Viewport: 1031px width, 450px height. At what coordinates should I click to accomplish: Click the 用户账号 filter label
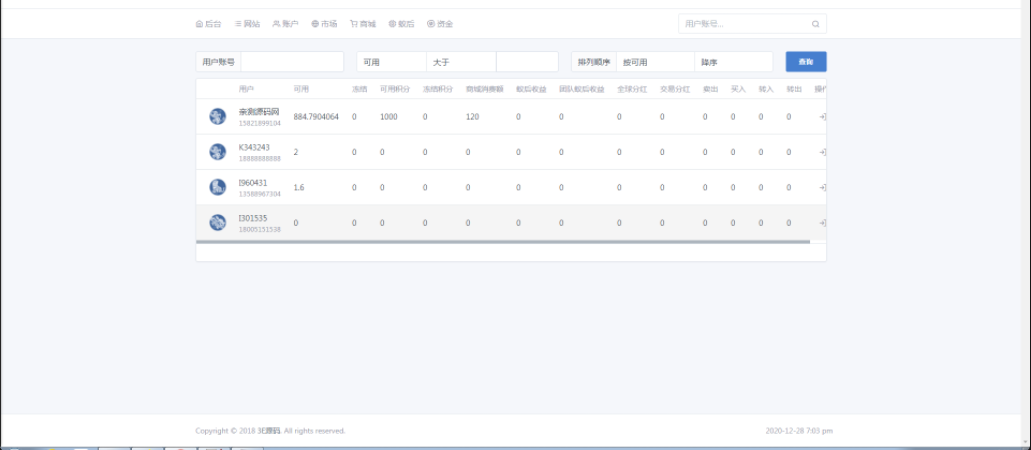tap(219, 62)
